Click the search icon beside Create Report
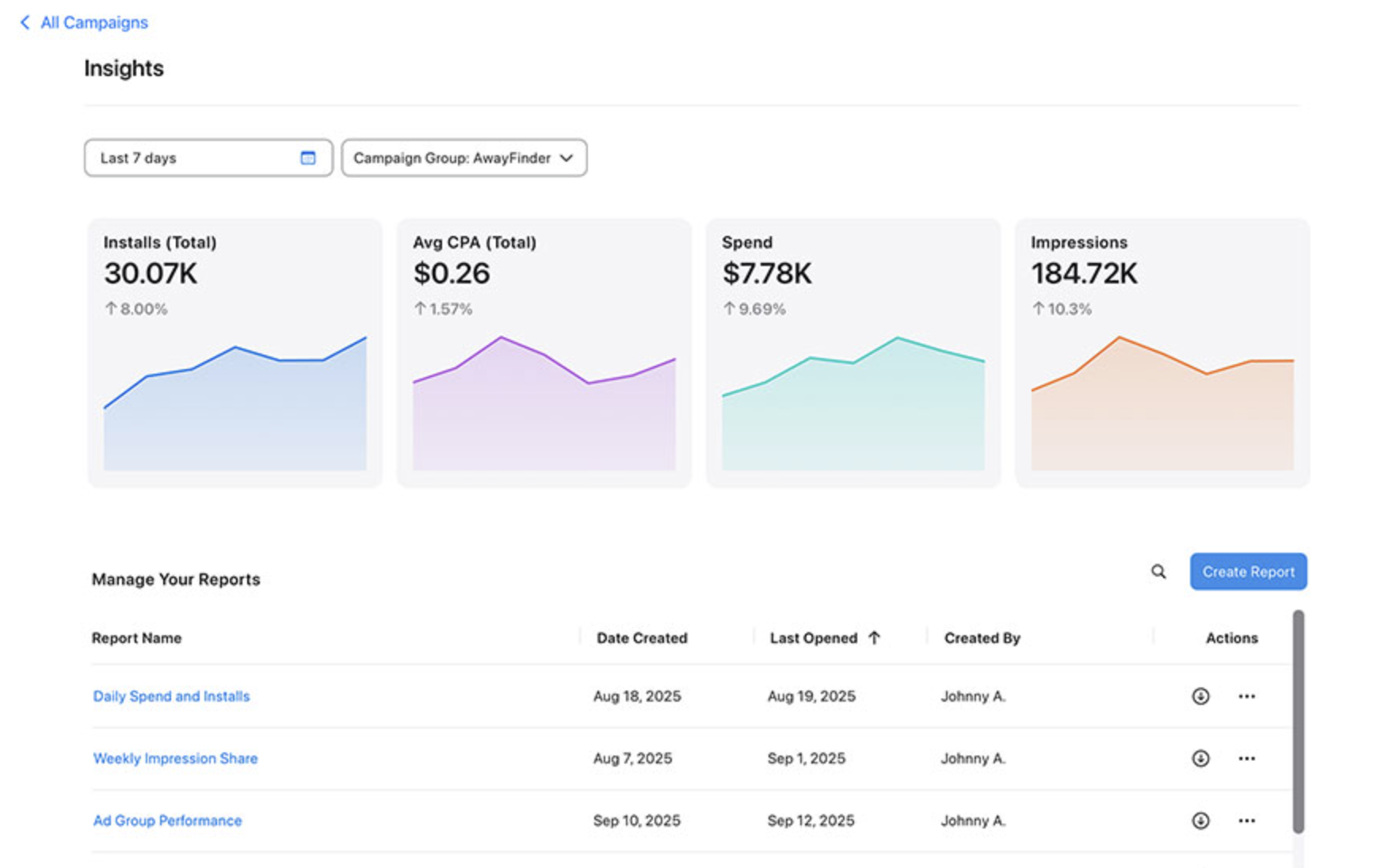The width and height of the screenshot is (1377, 868). pos(1158,572)
